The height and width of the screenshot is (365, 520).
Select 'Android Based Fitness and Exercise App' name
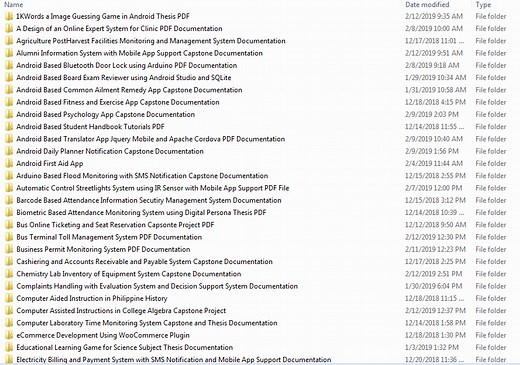tap(118, 102)
